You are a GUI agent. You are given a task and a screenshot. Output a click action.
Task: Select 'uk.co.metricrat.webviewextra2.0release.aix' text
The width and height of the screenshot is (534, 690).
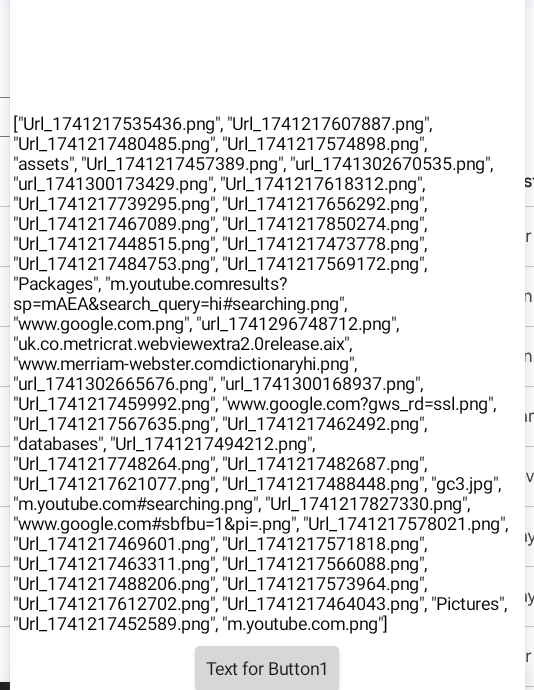181,344
